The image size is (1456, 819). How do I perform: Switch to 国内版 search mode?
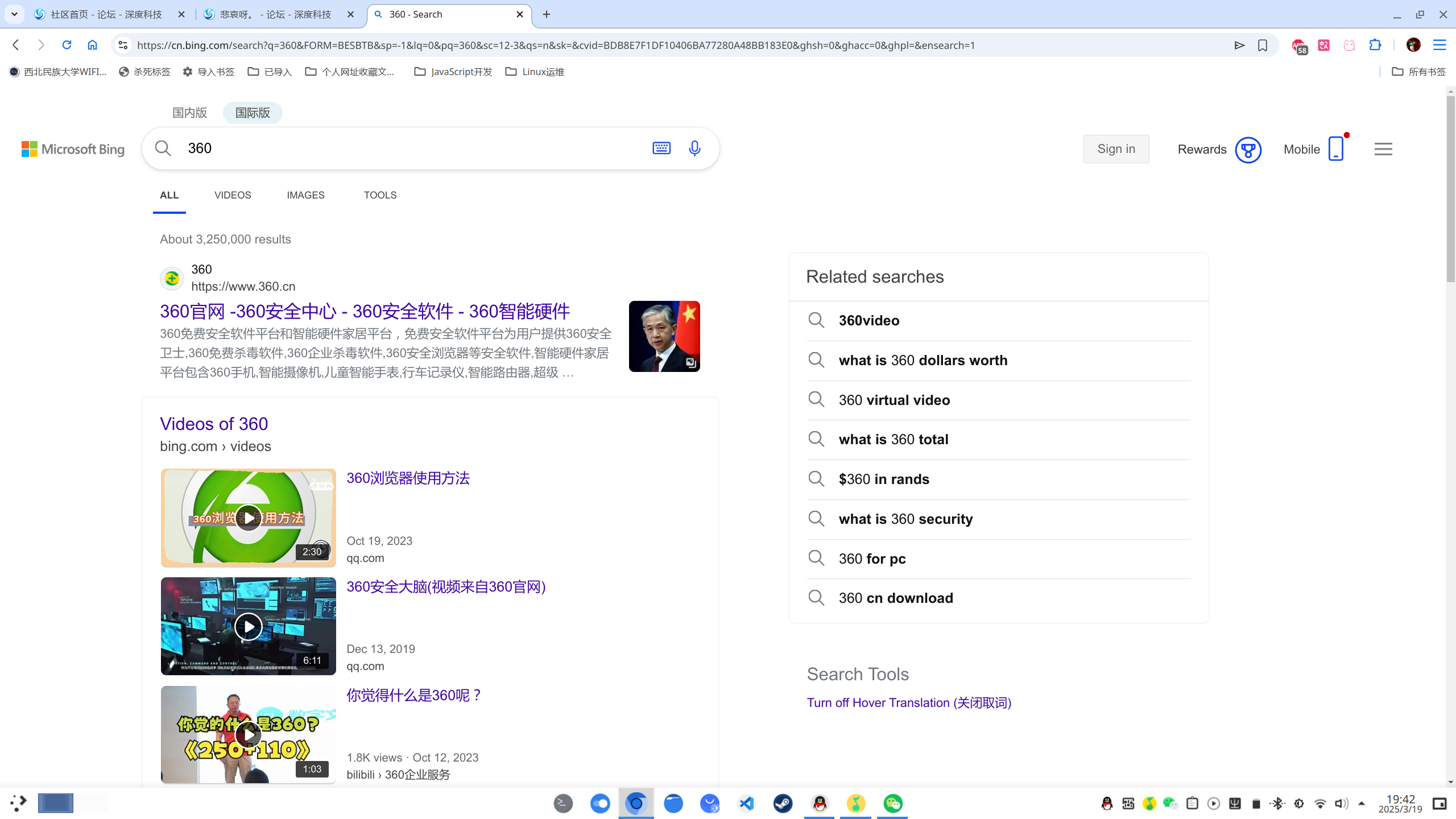point(190,113)
